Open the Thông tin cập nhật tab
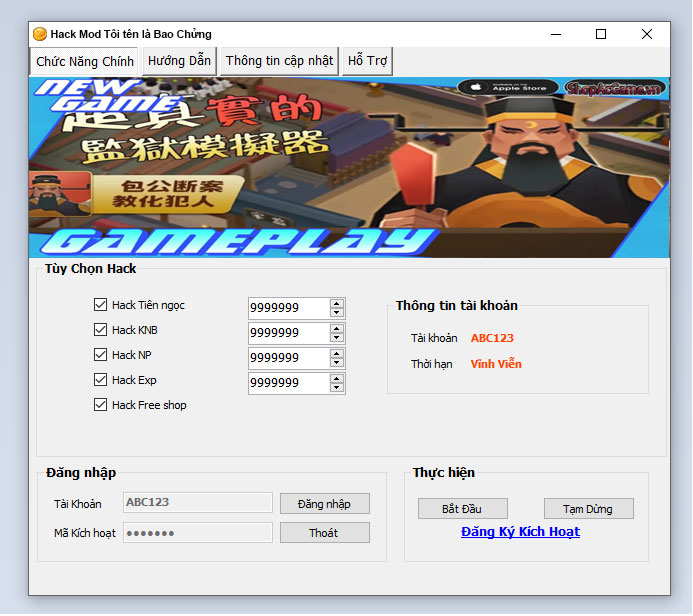 pyautogui.click(x=279, y=61)
